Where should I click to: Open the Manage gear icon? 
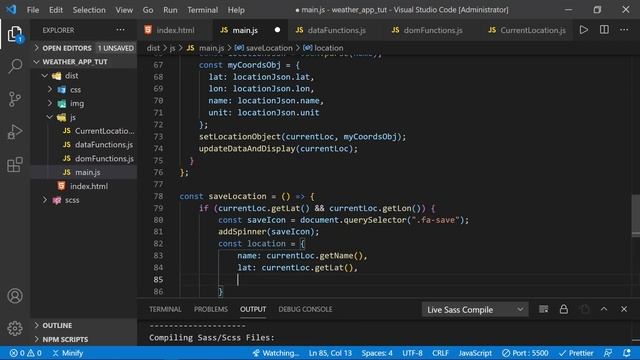coord(15,328)
